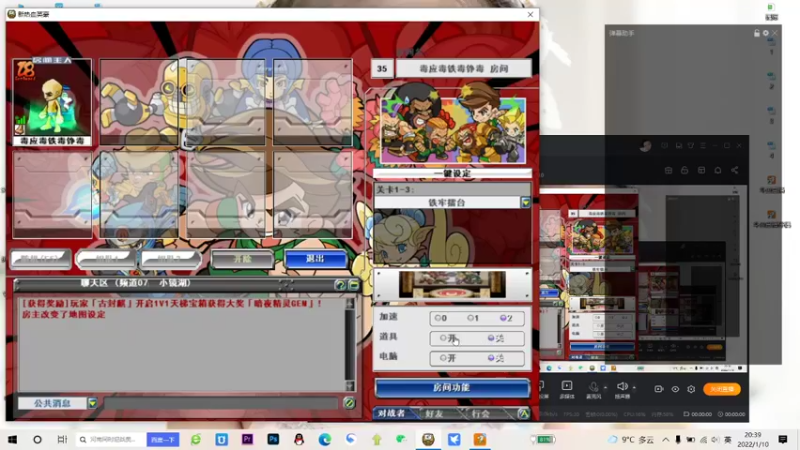Viewport: 800px width, 450px height.
Task: Open orange question-mark app in taskbar
Action: pos(480,439)
